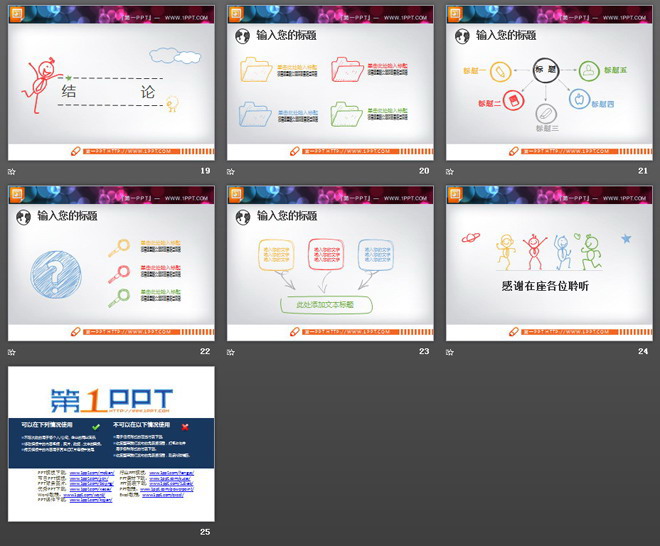Click slide number 24 label
The image size is (660, 546).
[643, 352]
